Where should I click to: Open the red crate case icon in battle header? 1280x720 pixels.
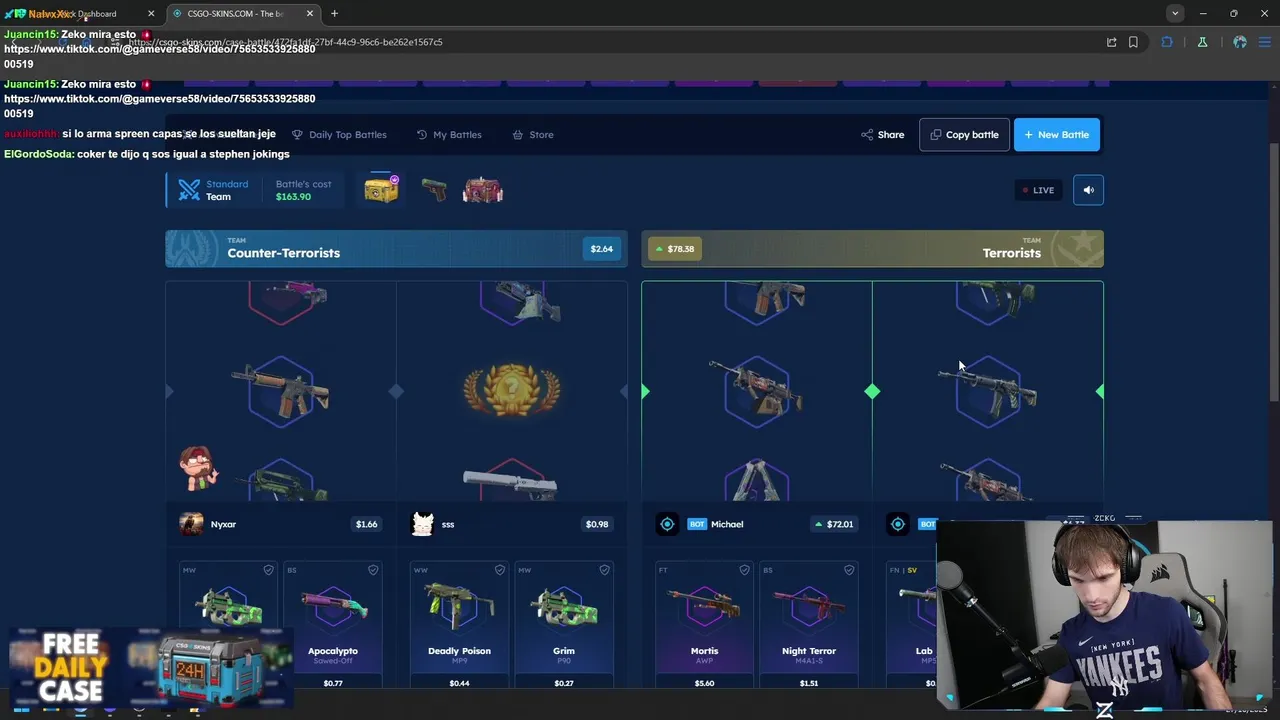click(x=483, y=190)
